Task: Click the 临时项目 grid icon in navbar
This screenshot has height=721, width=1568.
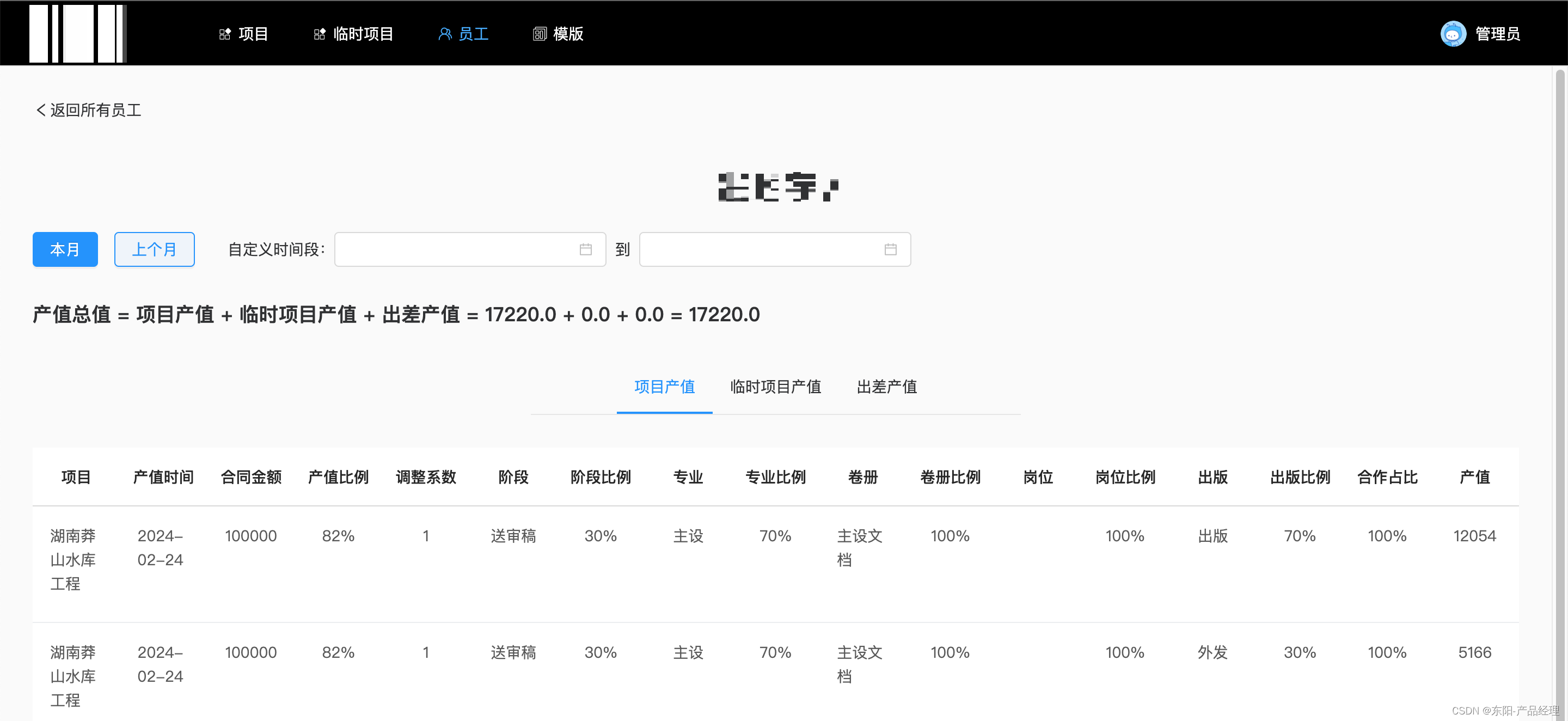Action: click(x=320, y=34)
